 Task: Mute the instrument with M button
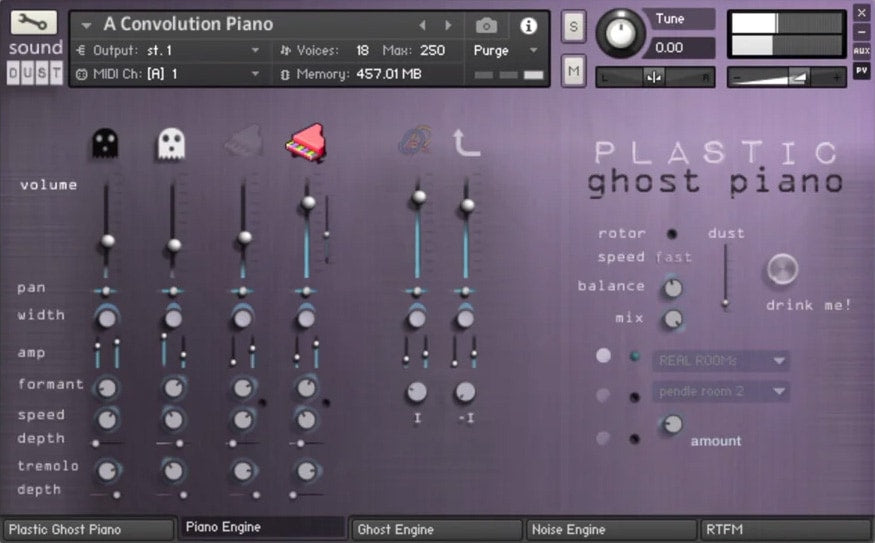click(x=574, y=69)
